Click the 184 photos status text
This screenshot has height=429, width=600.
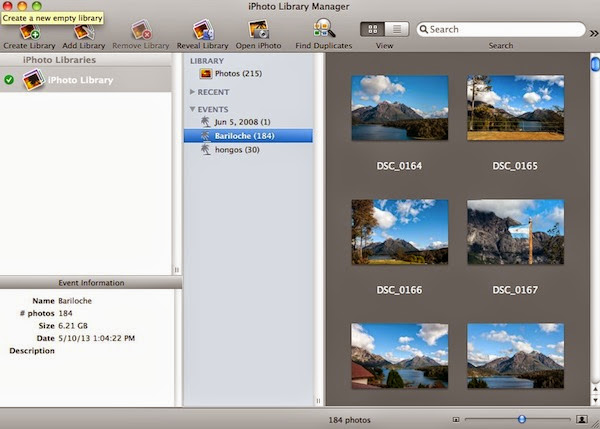pyautogui.click(x=349, y=420)
